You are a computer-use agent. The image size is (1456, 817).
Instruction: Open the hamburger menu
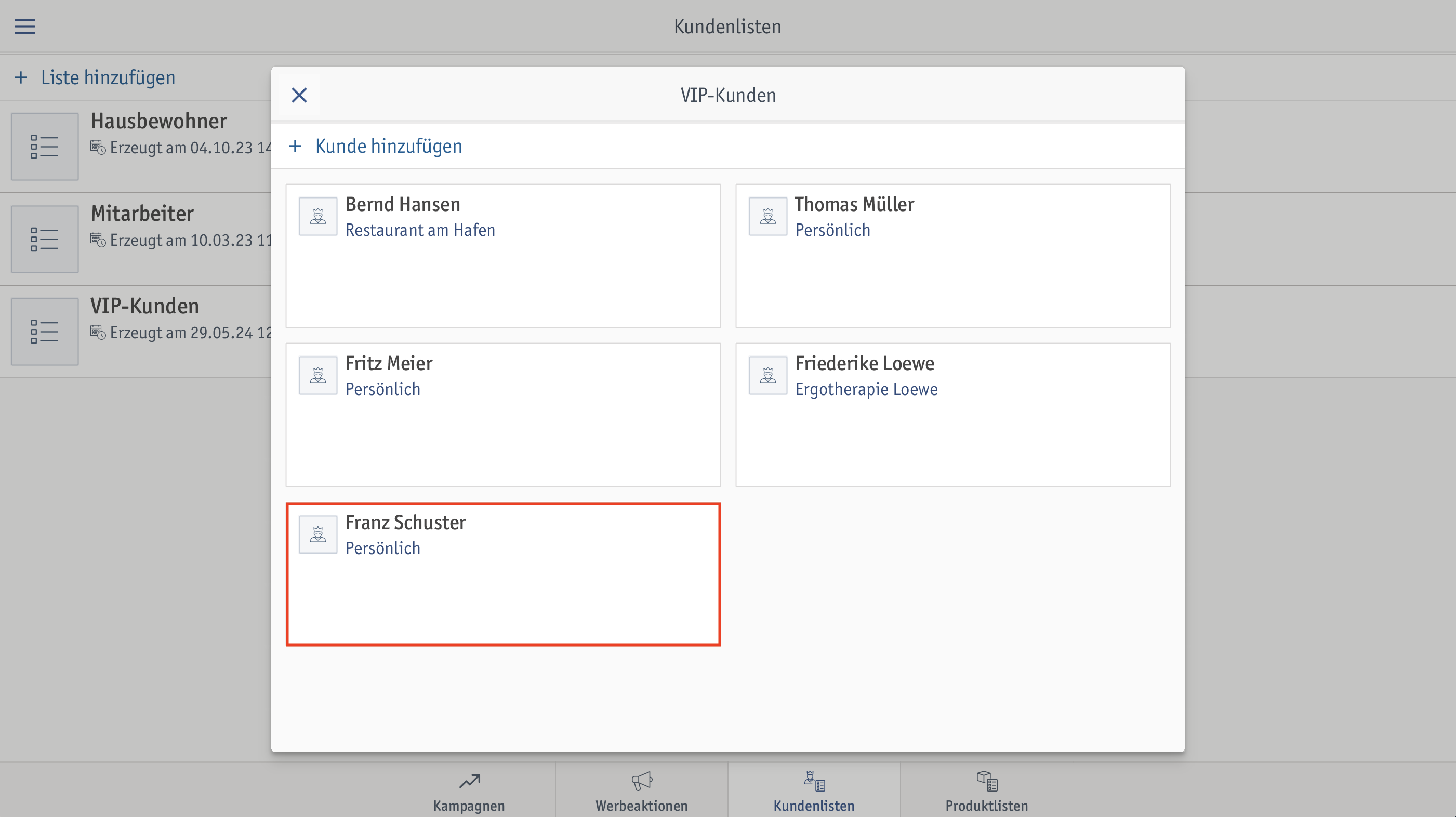(x=25, y=26)
